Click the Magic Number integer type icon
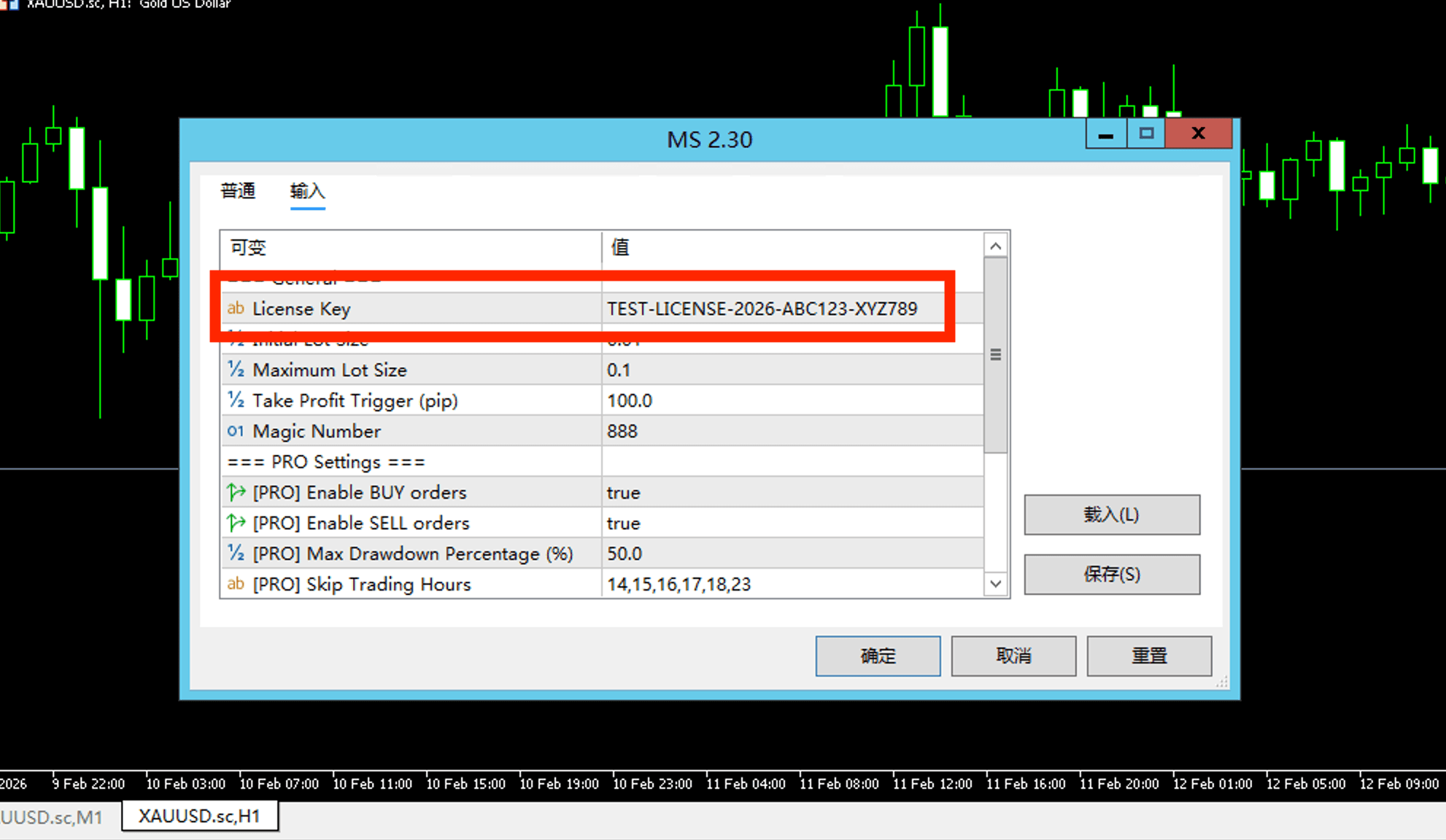This screenshot has width=1446, height=840. [235, 431]
